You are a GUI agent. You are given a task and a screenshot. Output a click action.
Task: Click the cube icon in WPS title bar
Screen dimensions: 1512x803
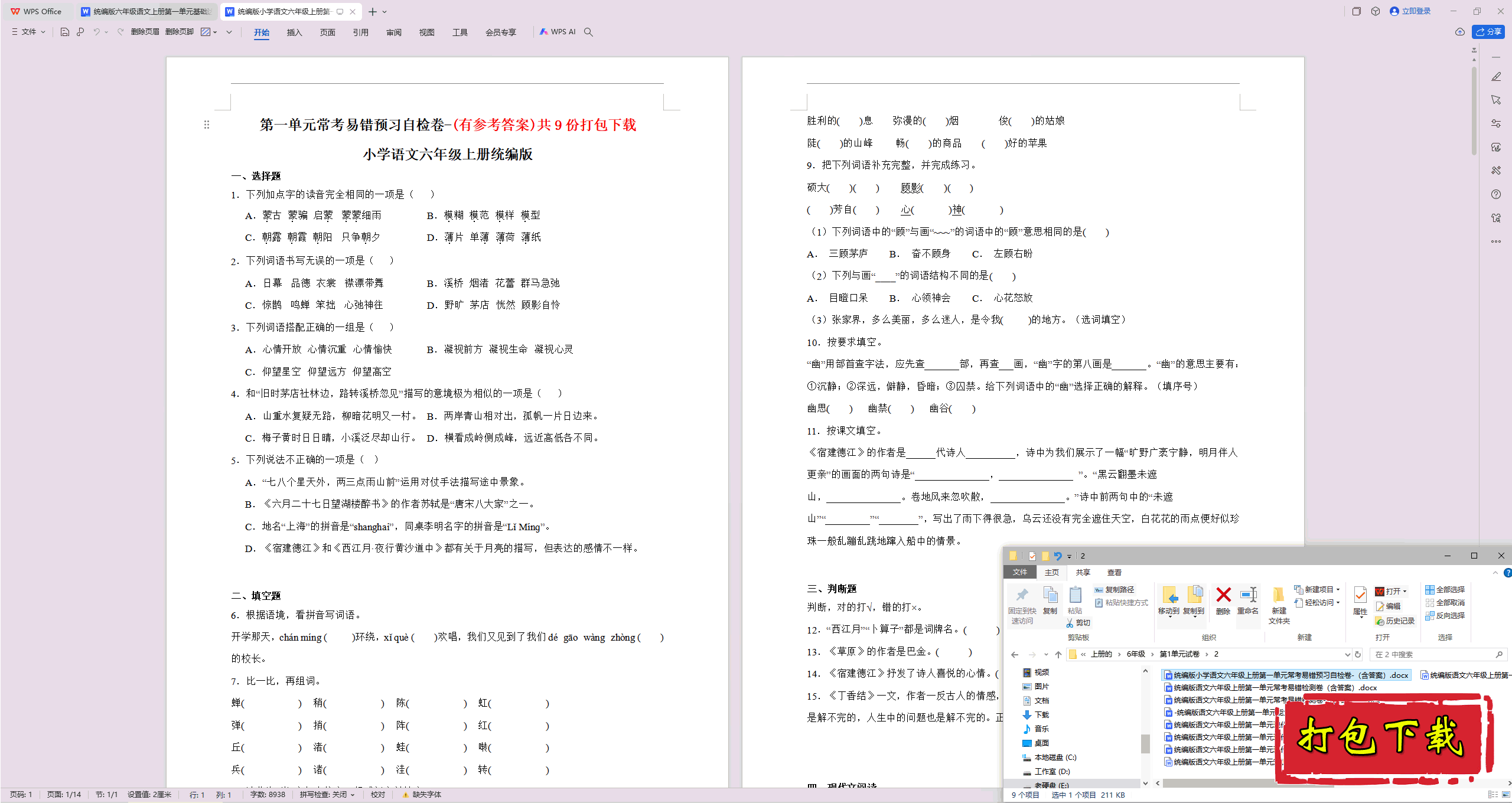pyautogui.click(x=1376, y=11)
